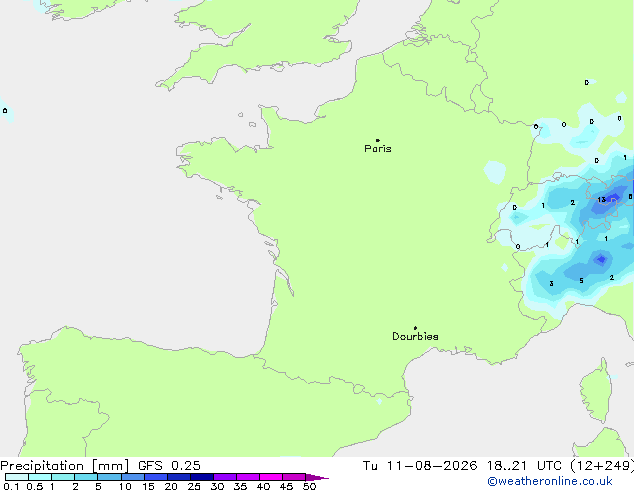The width and height of the screenshot is (634, 490).
Task: Click the 0.5–1 mm legend color box
Action: [40, 477]
